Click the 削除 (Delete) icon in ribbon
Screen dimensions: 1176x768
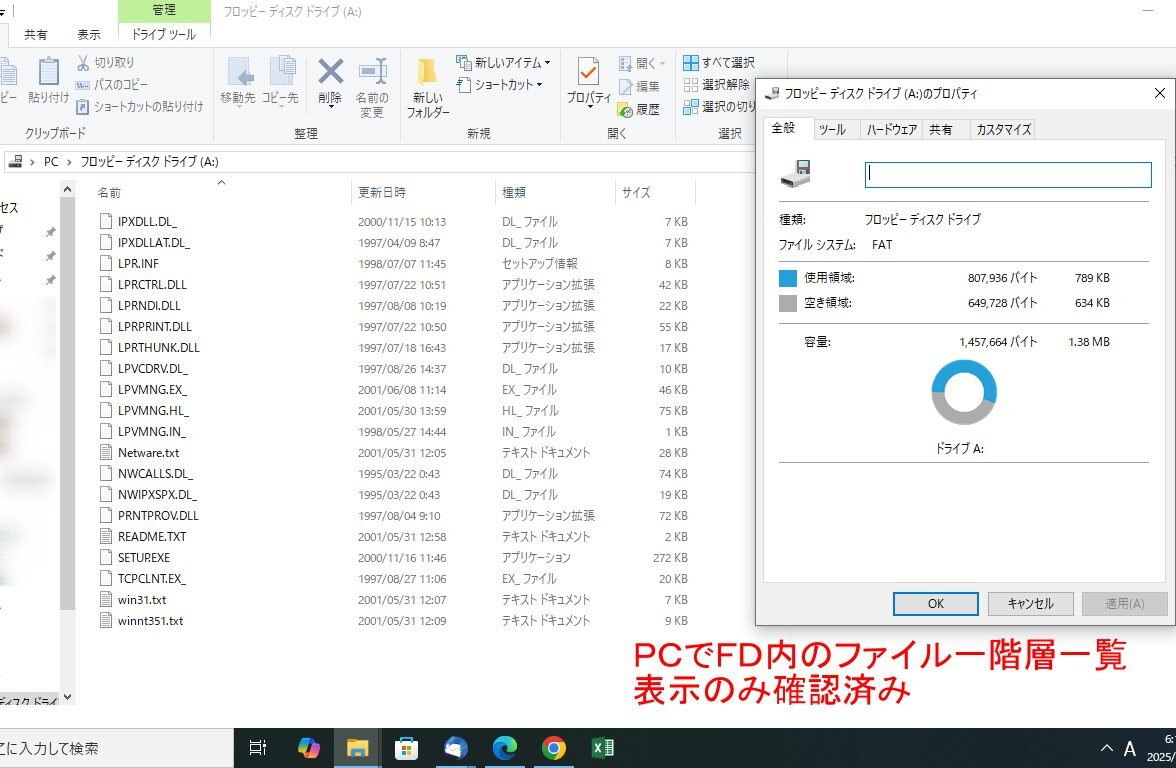330,80
